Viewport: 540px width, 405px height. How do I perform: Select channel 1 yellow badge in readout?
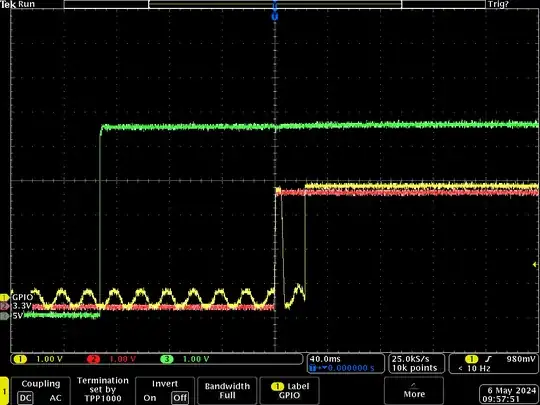click(20, 359)
